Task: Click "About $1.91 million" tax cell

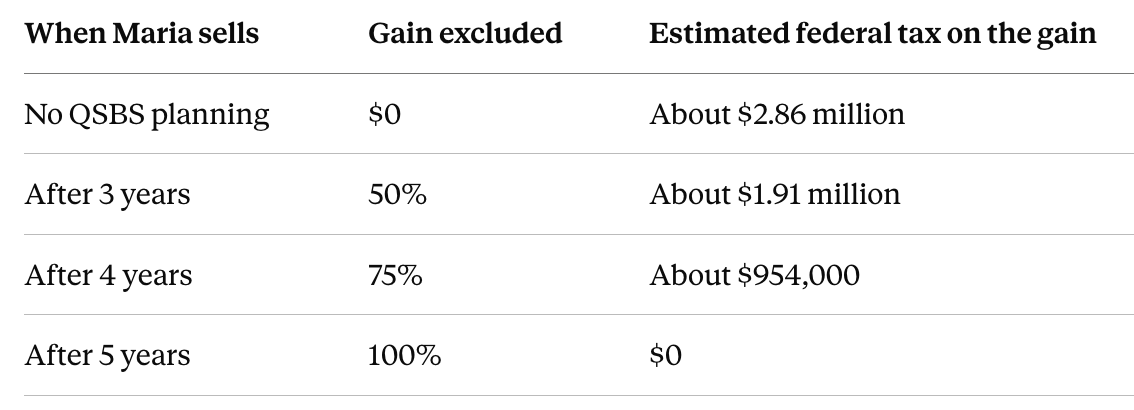Action: (x=775, y=195)
